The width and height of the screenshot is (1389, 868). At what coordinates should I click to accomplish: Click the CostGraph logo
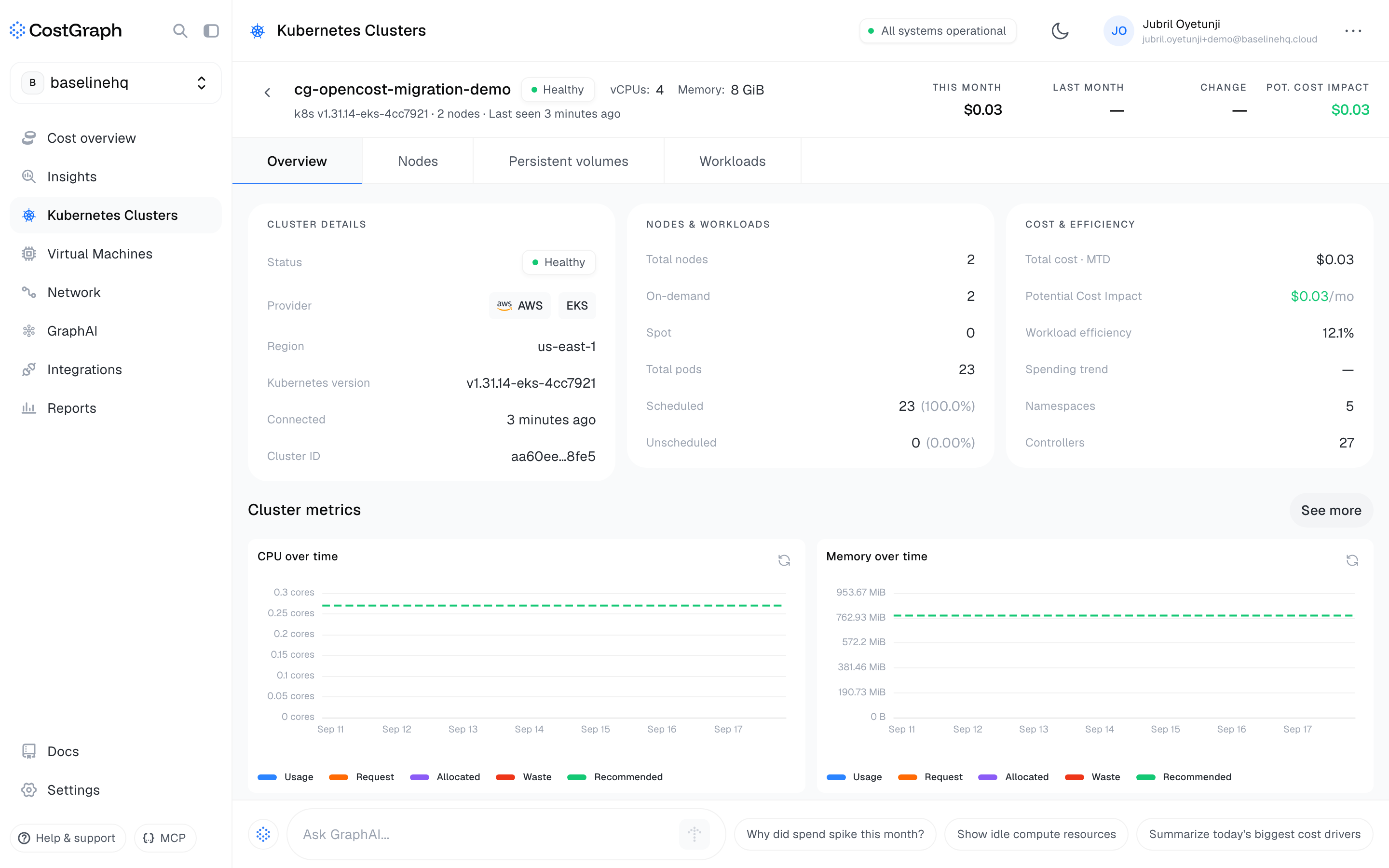(x=66, y=30)
